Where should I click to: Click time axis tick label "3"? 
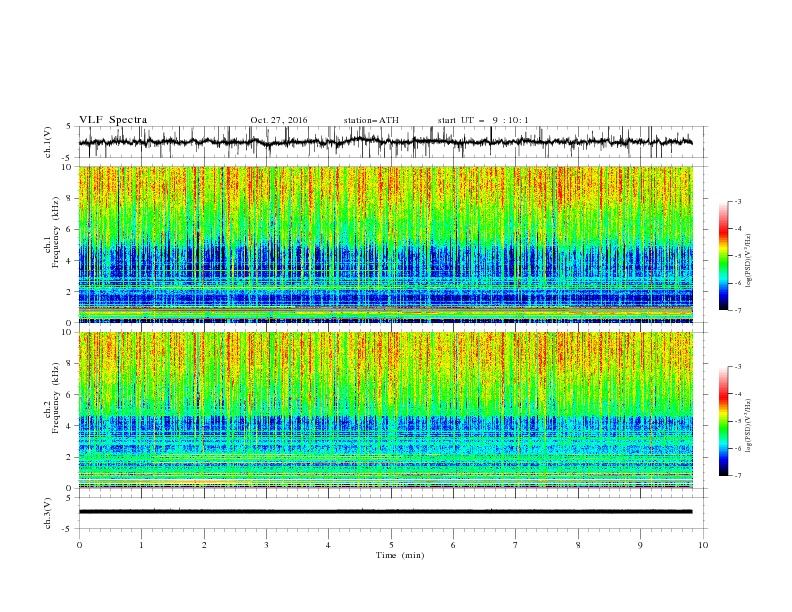click(266, 545)
